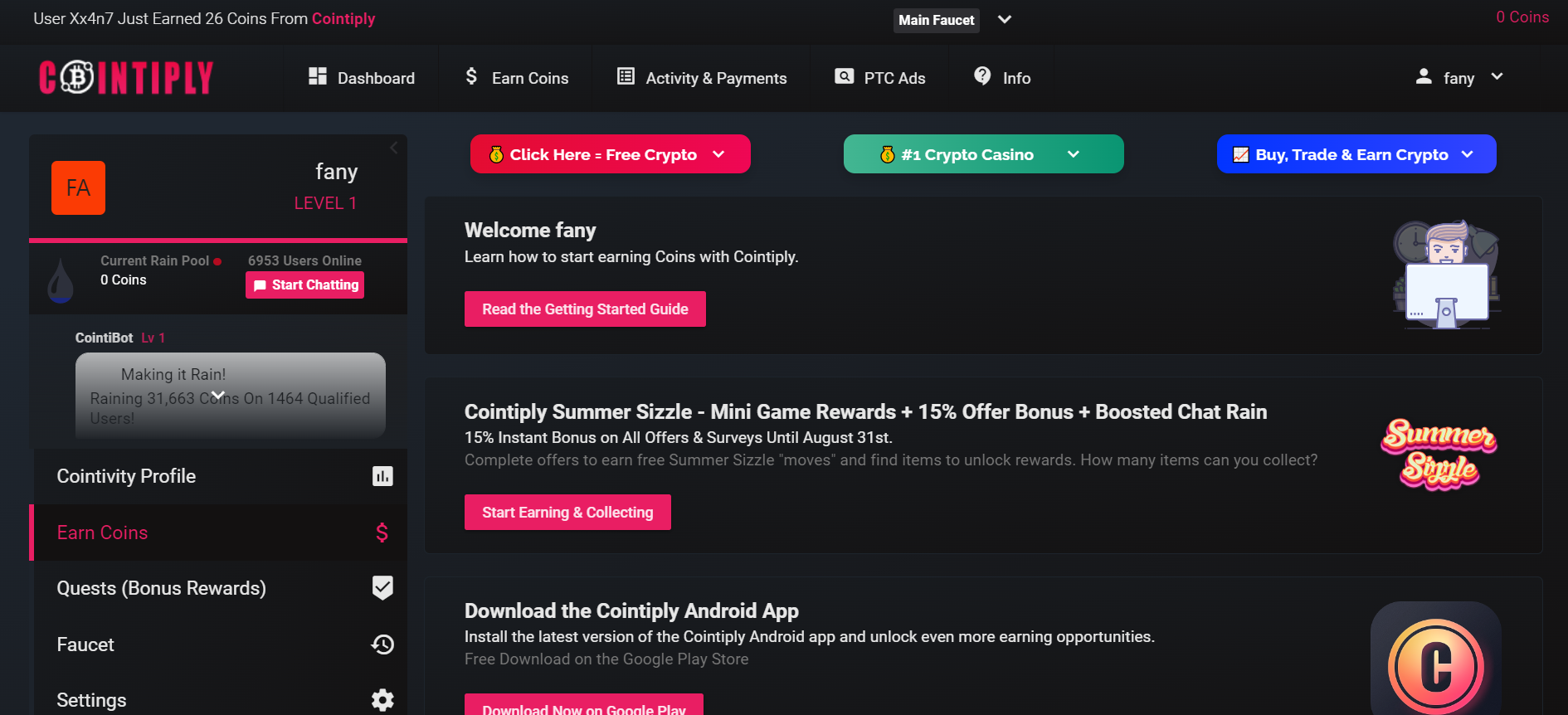Collapse the sidebar with the arrow
The image size is (1568, 715).
(394, 148)
